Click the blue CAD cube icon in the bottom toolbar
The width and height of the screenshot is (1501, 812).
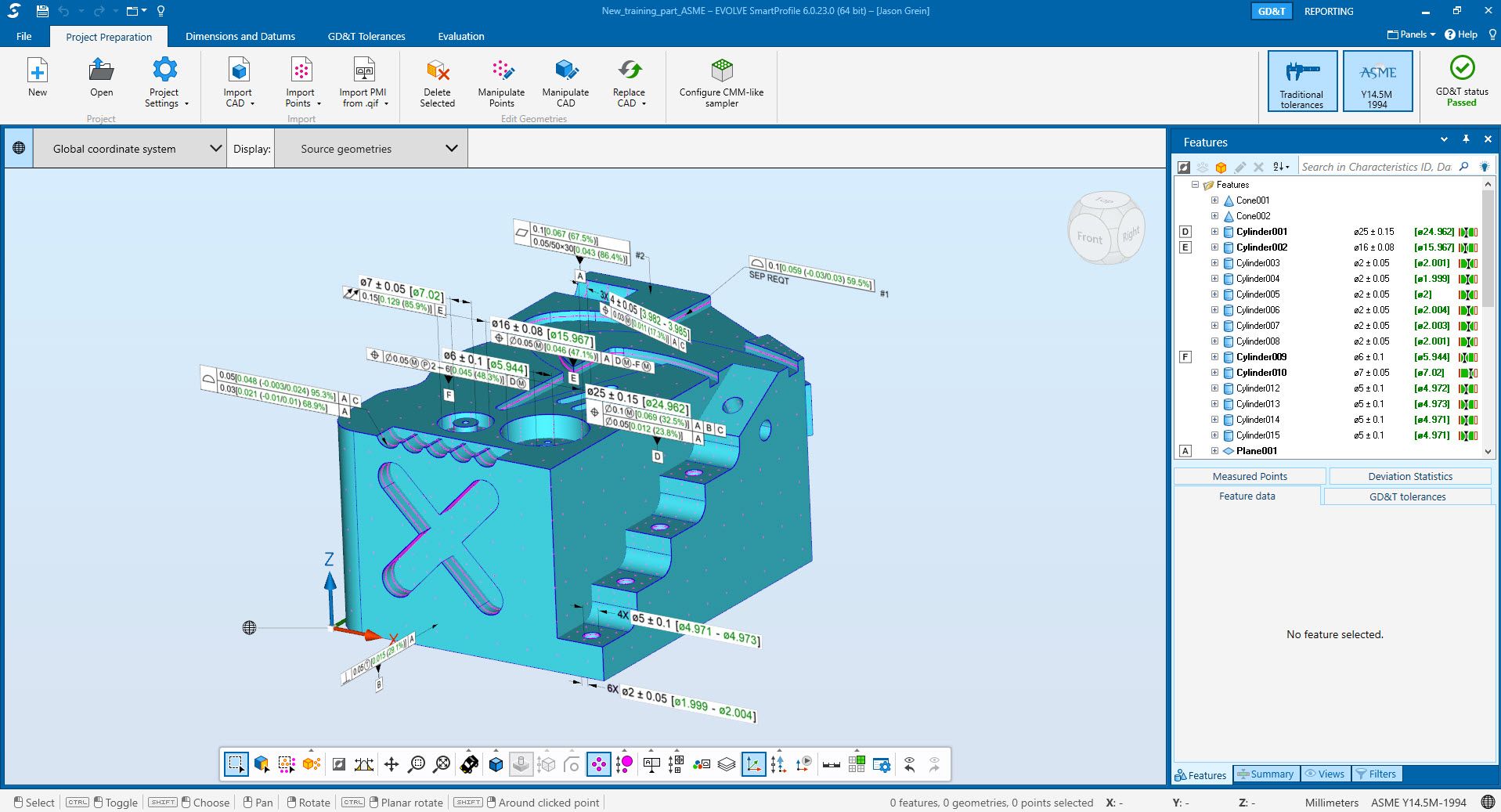click(x=496, y=764)
